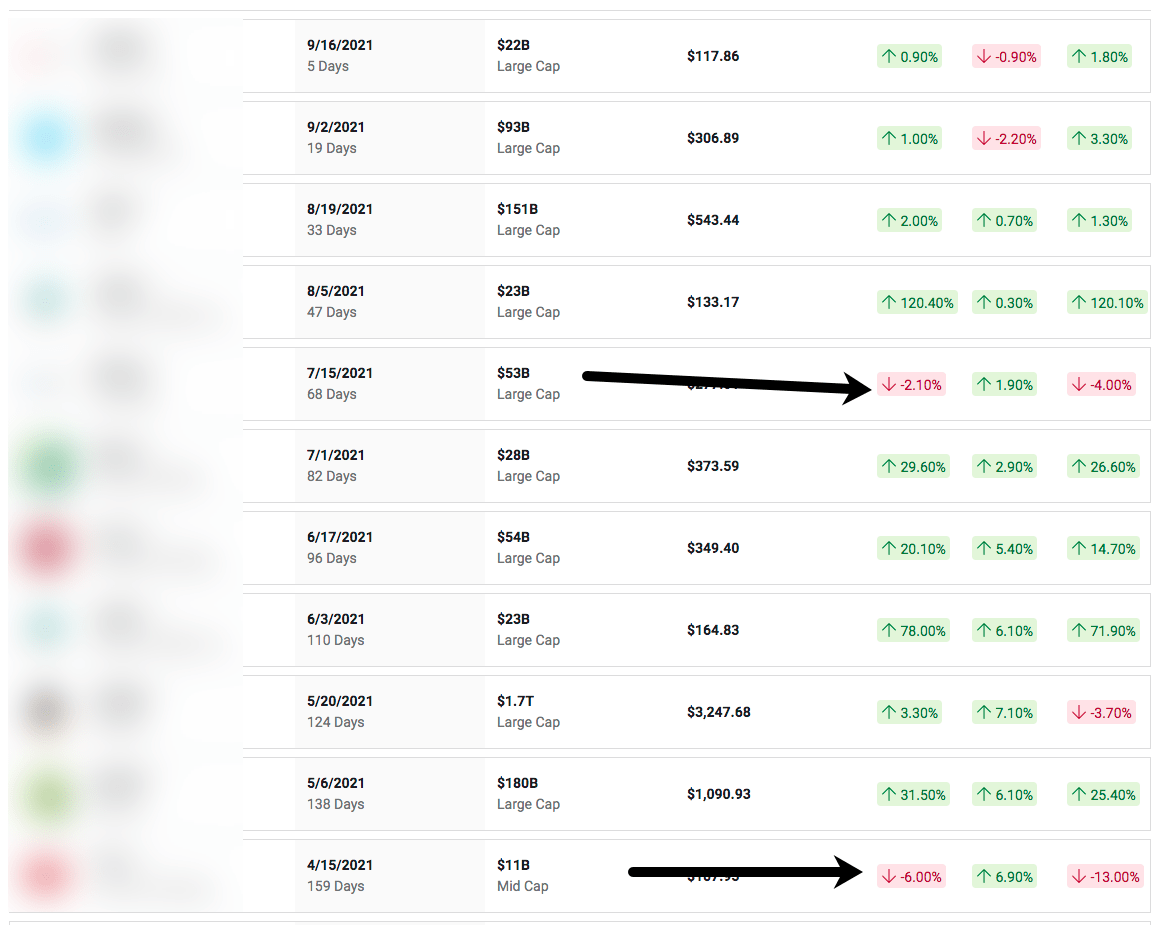Click the red down arrow beside -2.10%

click(887, 384)
